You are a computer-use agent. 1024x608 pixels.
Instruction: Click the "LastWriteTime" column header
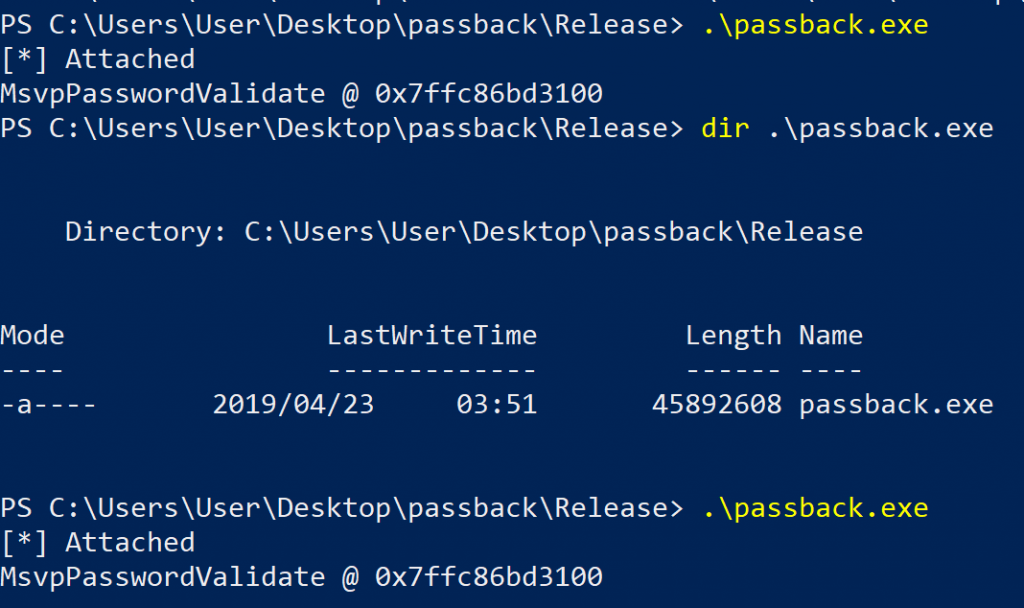click(x=431, y=335)
